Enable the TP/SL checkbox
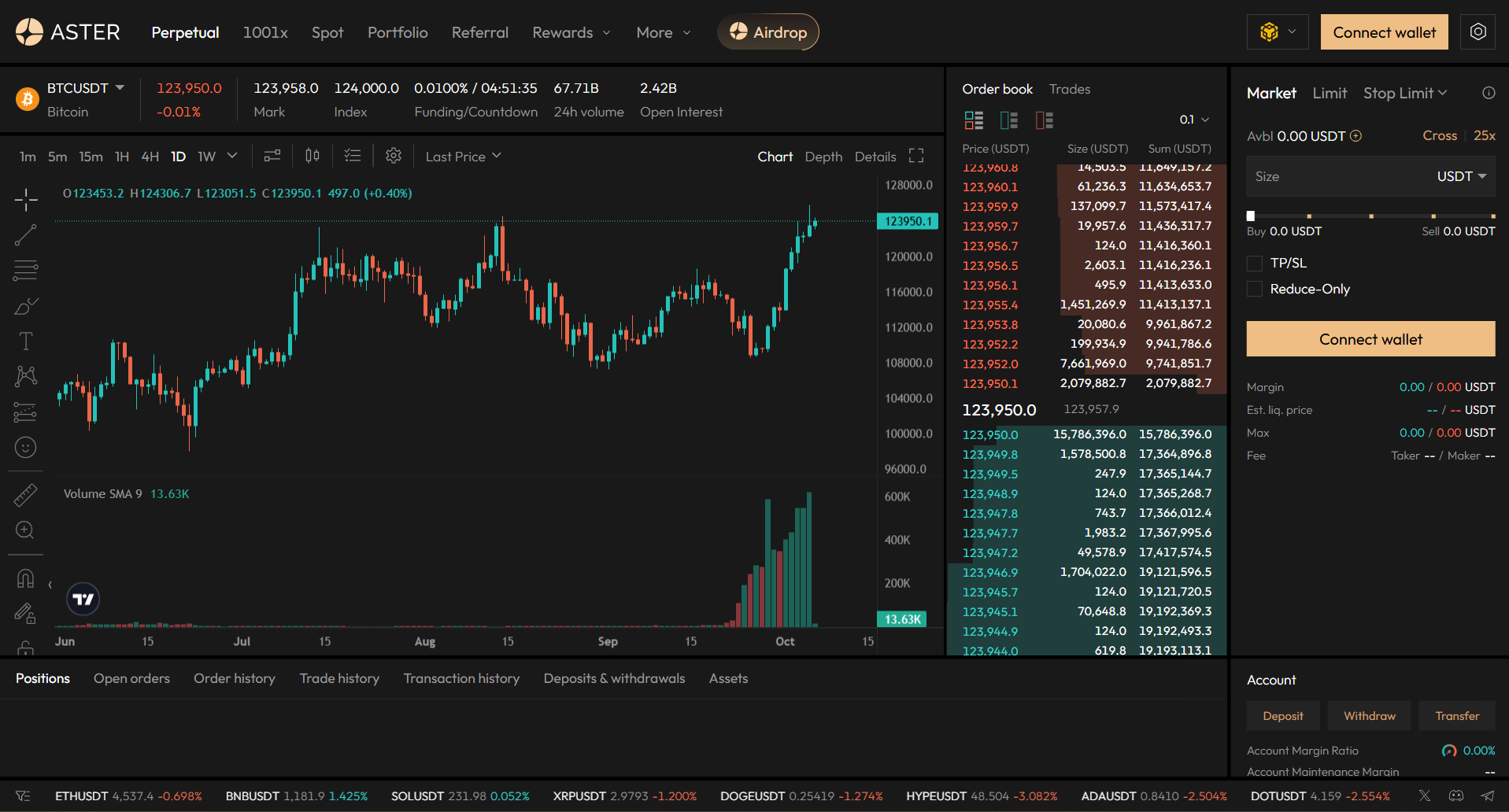Image resolution: width=1509 pixels, height=812 pixels. point(1255,264)
